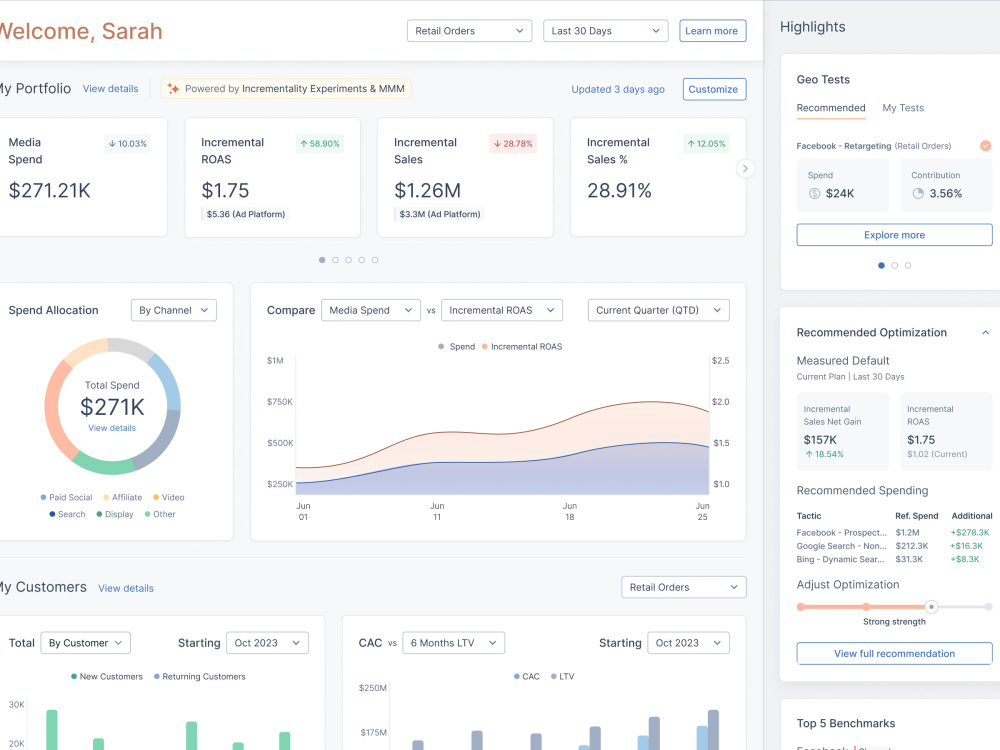Click the Updated 3 days ago text

(618, 89)
